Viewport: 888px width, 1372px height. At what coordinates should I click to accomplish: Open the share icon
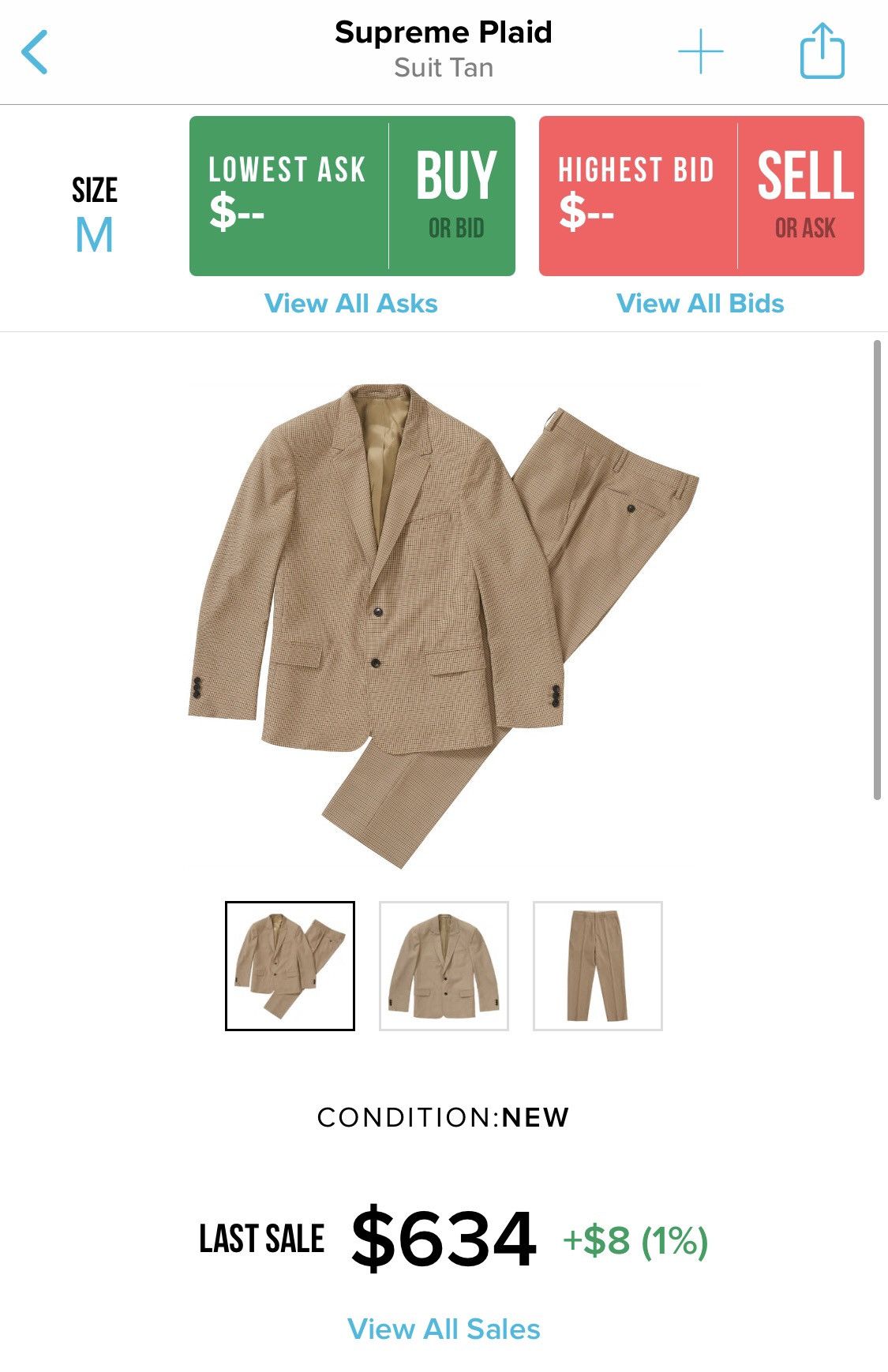click(x=822, y=50)
